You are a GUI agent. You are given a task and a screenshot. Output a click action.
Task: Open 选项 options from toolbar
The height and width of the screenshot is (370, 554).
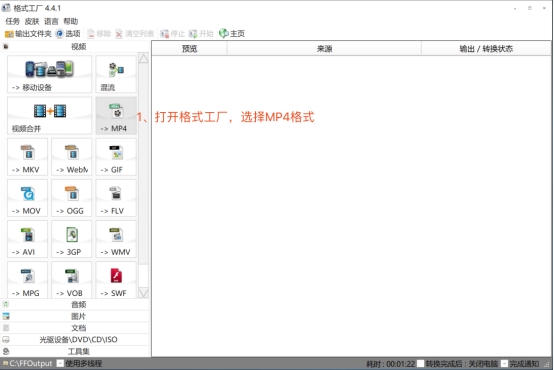click(68, 34)
